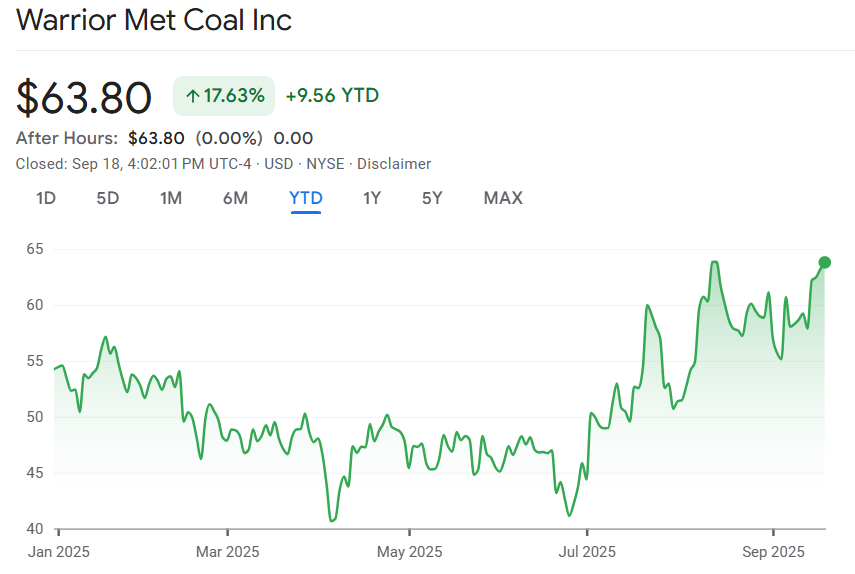Select the 5Y range tab
The width and height of the screenshot is (855, 574).
[x=432, y=198]
